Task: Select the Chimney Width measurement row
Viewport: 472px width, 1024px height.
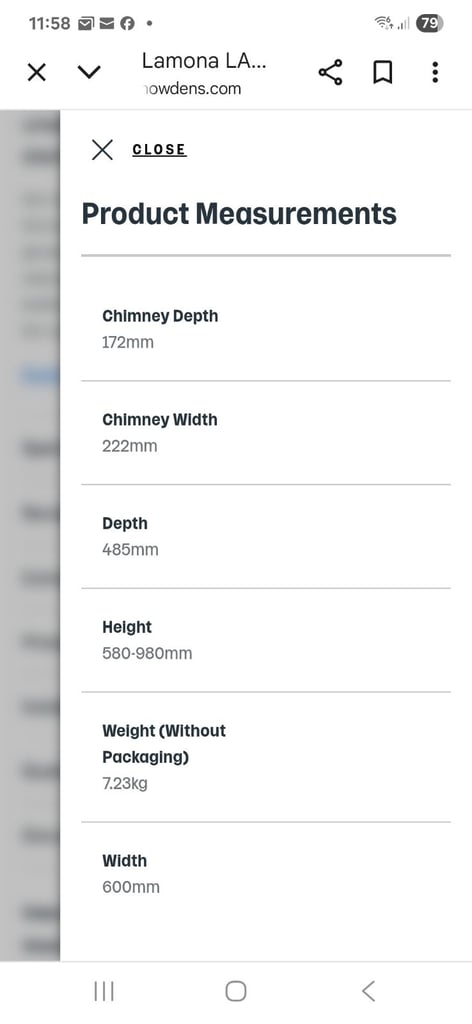Action: click(266, 432)
